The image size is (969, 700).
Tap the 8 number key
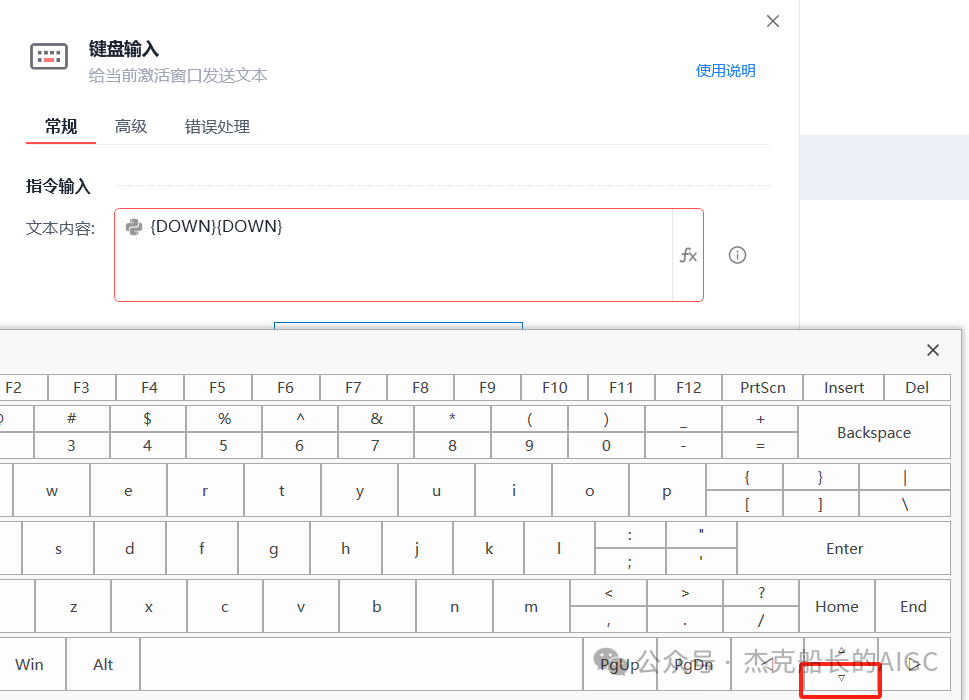tap(452, 445)
